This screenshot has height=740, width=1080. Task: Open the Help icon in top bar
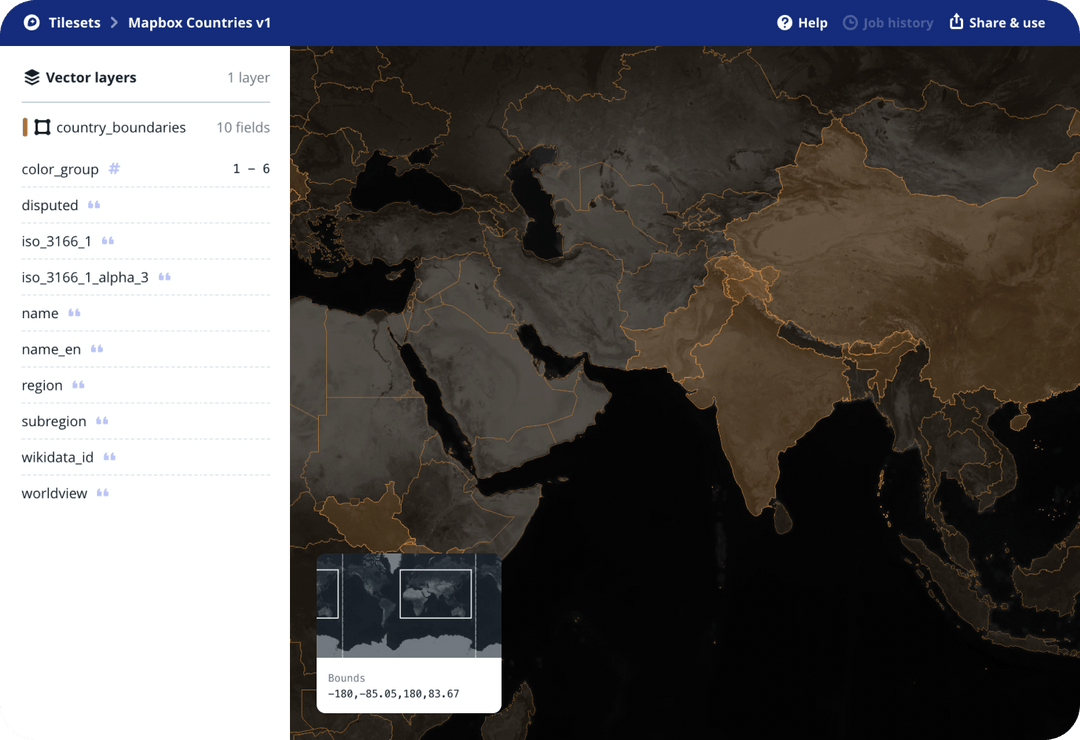[786, 22]
